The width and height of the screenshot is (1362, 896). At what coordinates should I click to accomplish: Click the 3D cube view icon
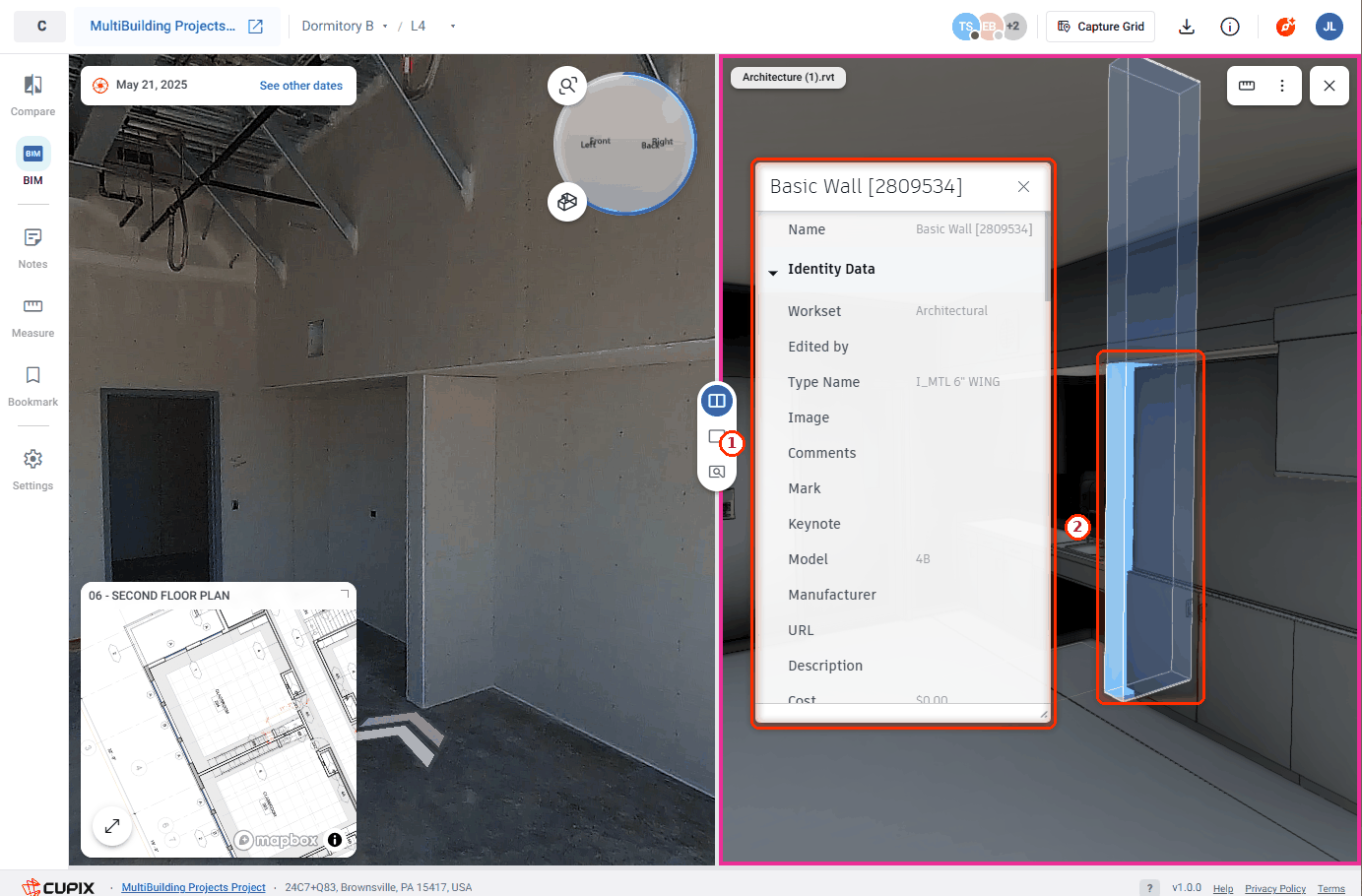(x=567, y=202)
